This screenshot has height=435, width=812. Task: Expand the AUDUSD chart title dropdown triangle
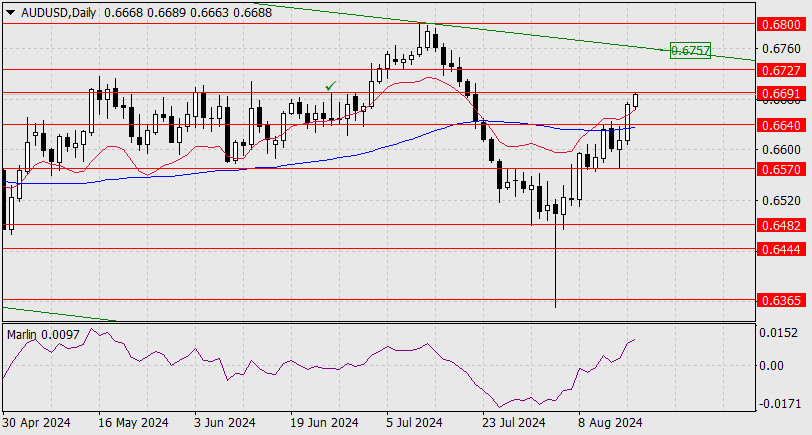(x=10, y=12)
